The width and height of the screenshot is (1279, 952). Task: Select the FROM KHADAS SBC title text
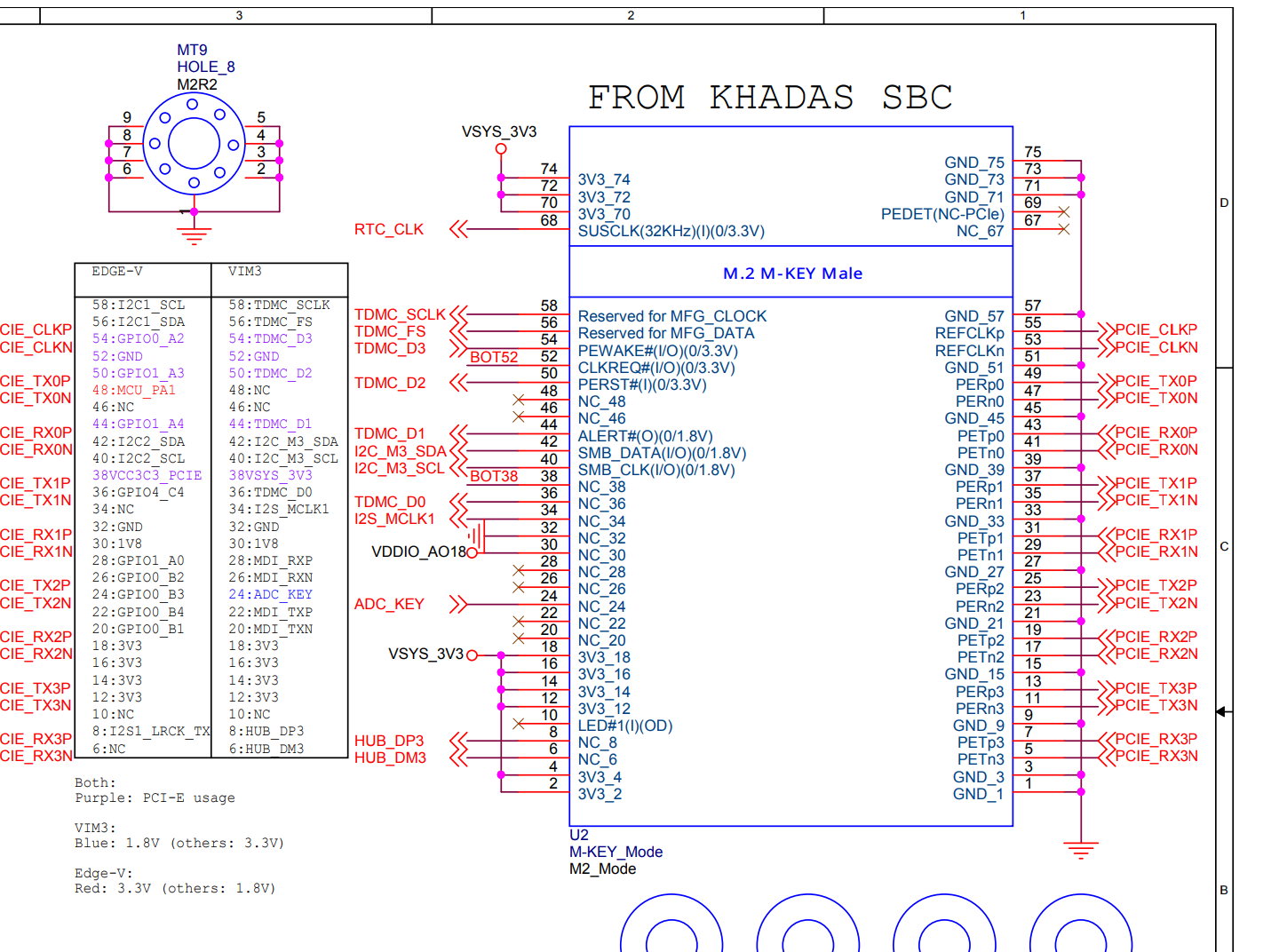point(770,97)
